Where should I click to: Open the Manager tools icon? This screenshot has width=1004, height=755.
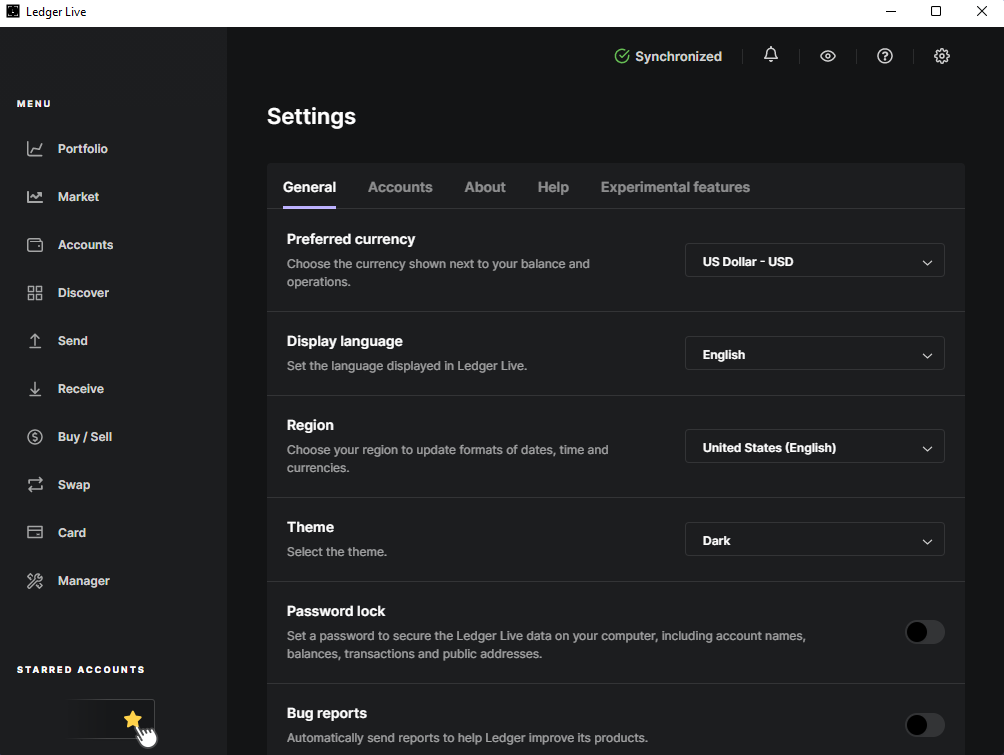pos(35,581)
